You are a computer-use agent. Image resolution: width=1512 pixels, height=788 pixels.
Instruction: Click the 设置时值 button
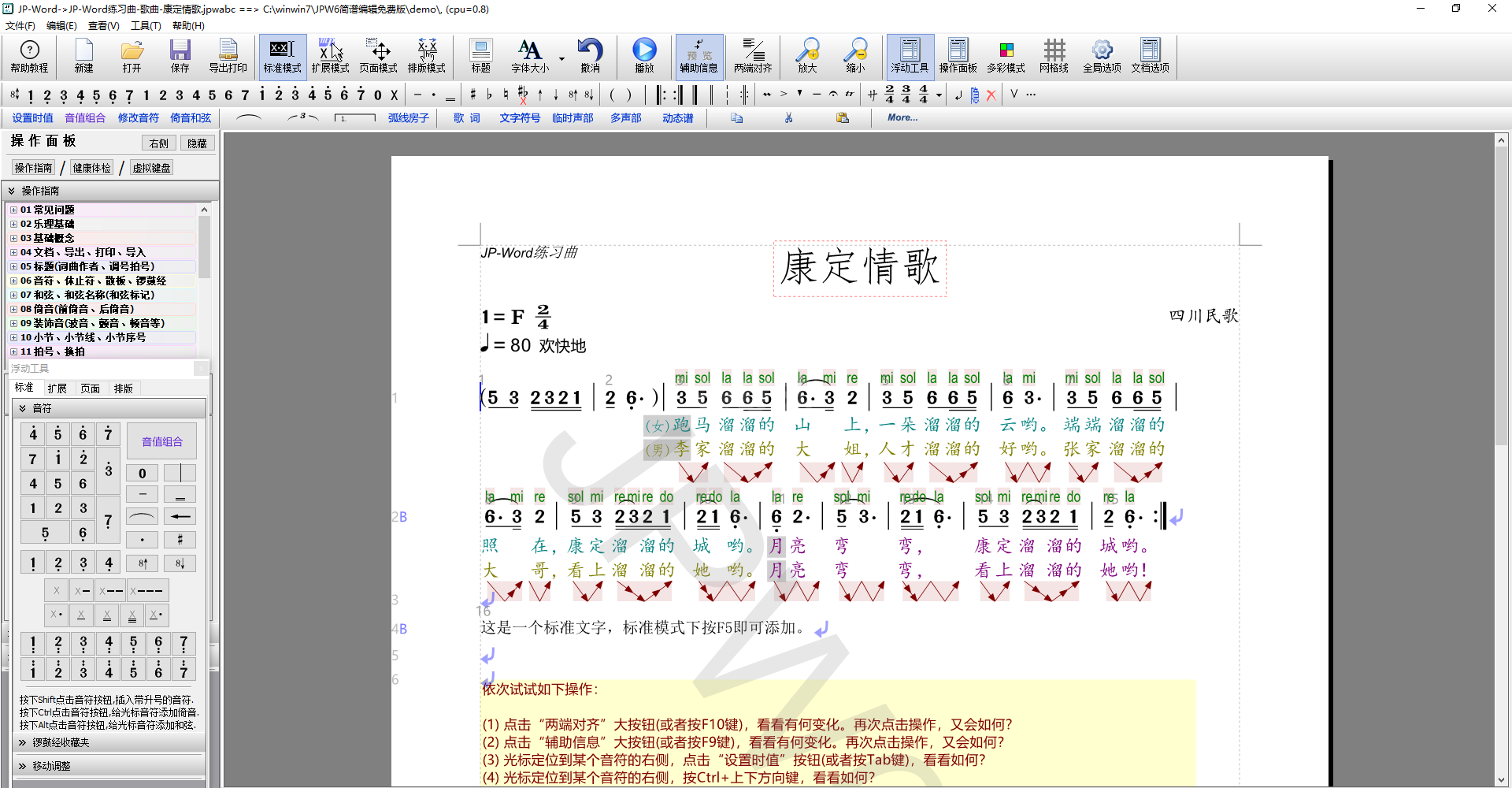32,118
